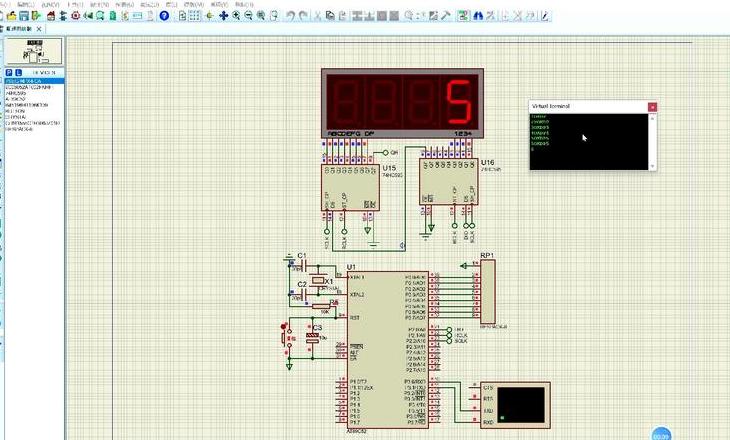
Task: Toggle the grid display icon
Action: click(195, 16)
